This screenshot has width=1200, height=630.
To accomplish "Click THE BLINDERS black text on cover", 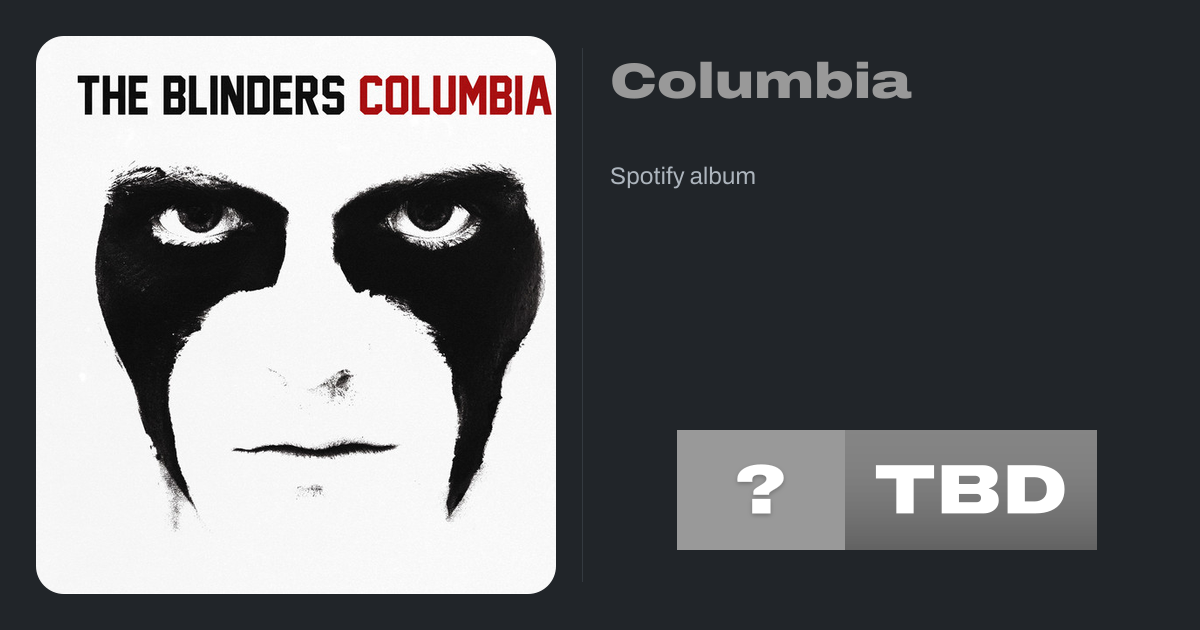I will (x=211, y=95).
